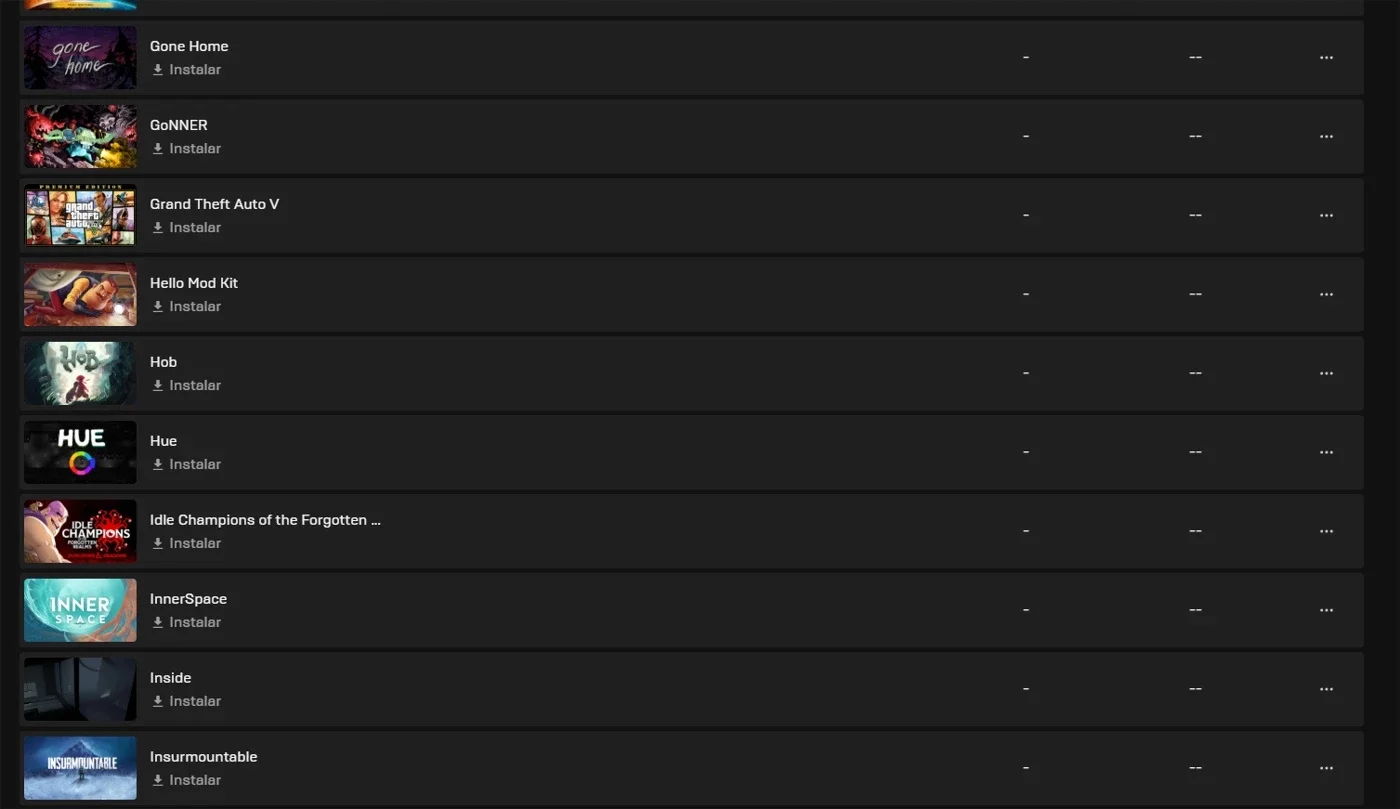
Task: Click the ellipsis icon for Grand Theft Auto V
Action: 1326,216
